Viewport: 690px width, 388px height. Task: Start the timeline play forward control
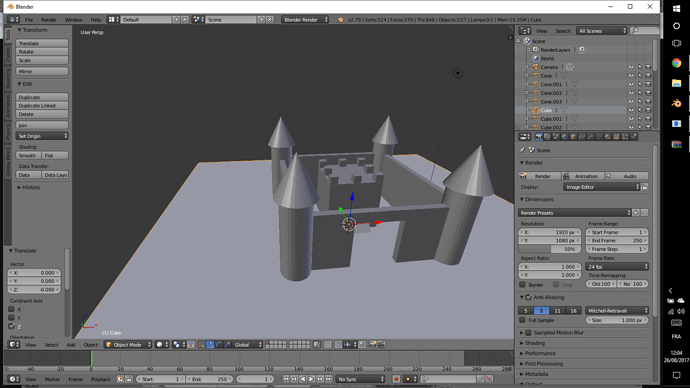311,379
